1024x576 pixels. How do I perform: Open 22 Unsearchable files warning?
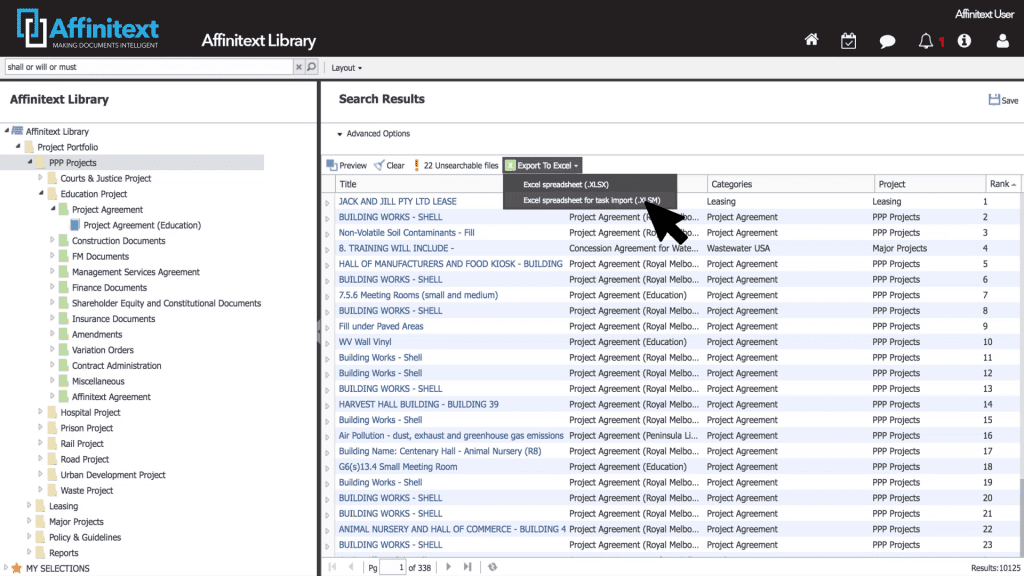456,165
